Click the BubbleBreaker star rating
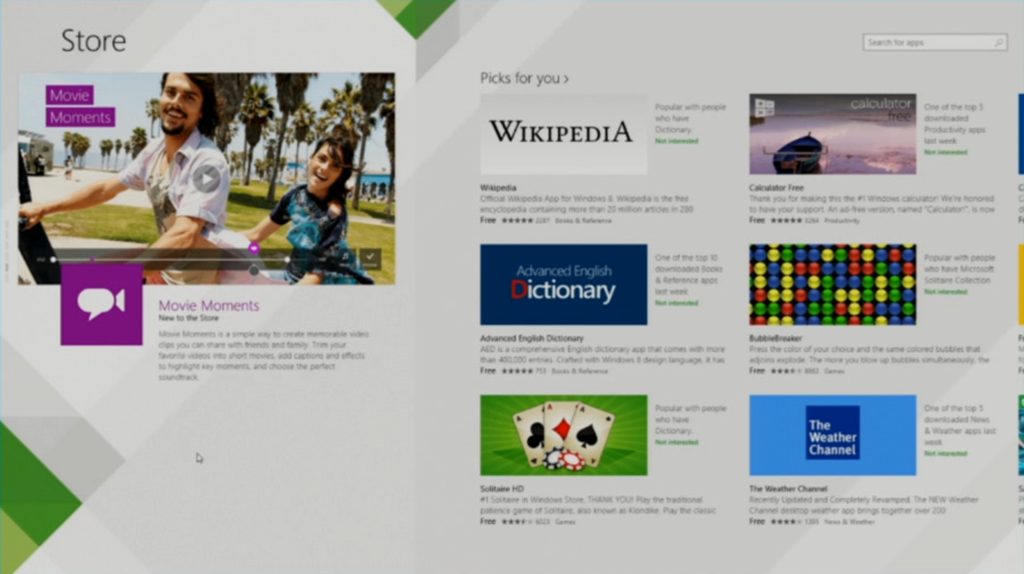Viewport: 1024px width, 574px height. pos(786,371)
